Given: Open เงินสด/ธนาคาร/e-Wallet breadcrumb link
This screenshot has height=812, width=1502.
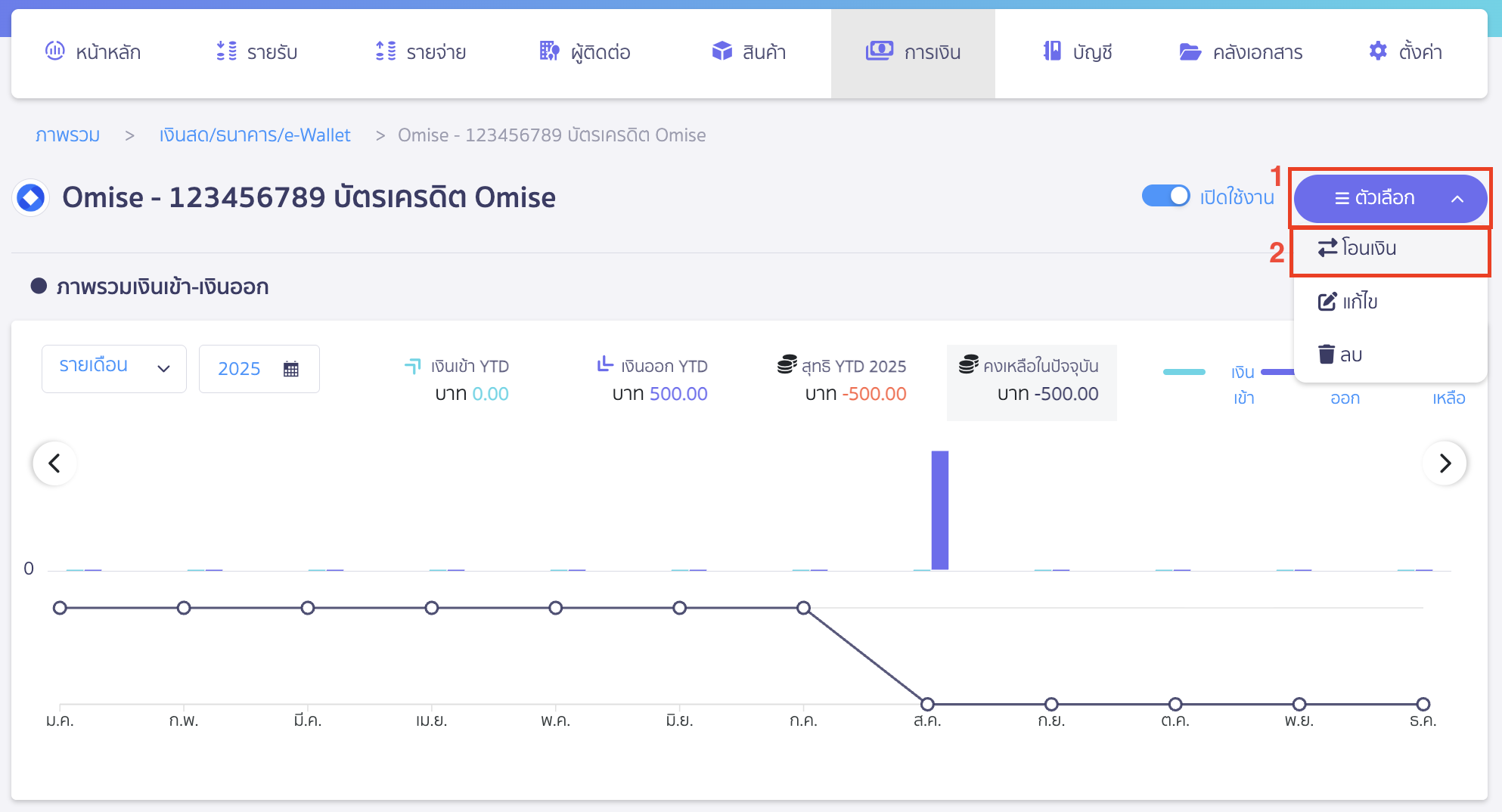Looking at the screenshot, I should [255, 135].
